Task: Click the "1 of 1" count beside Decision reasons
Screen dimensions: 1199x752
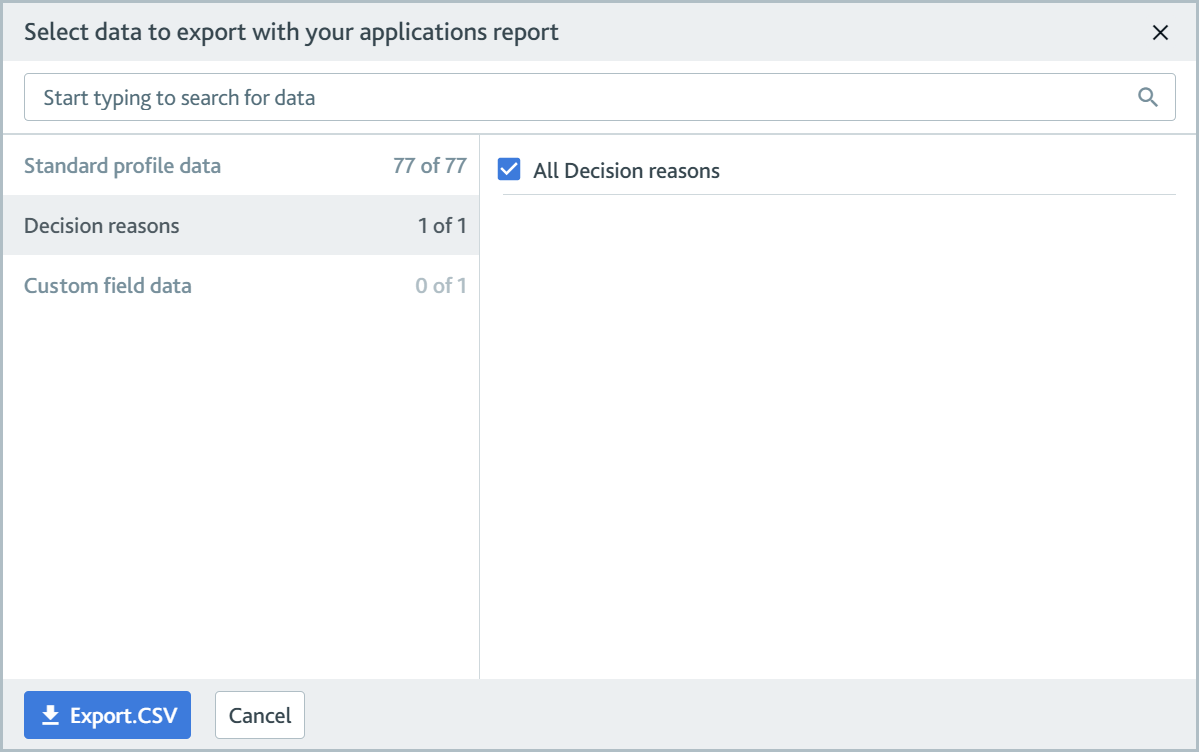Action: [443, 225]
